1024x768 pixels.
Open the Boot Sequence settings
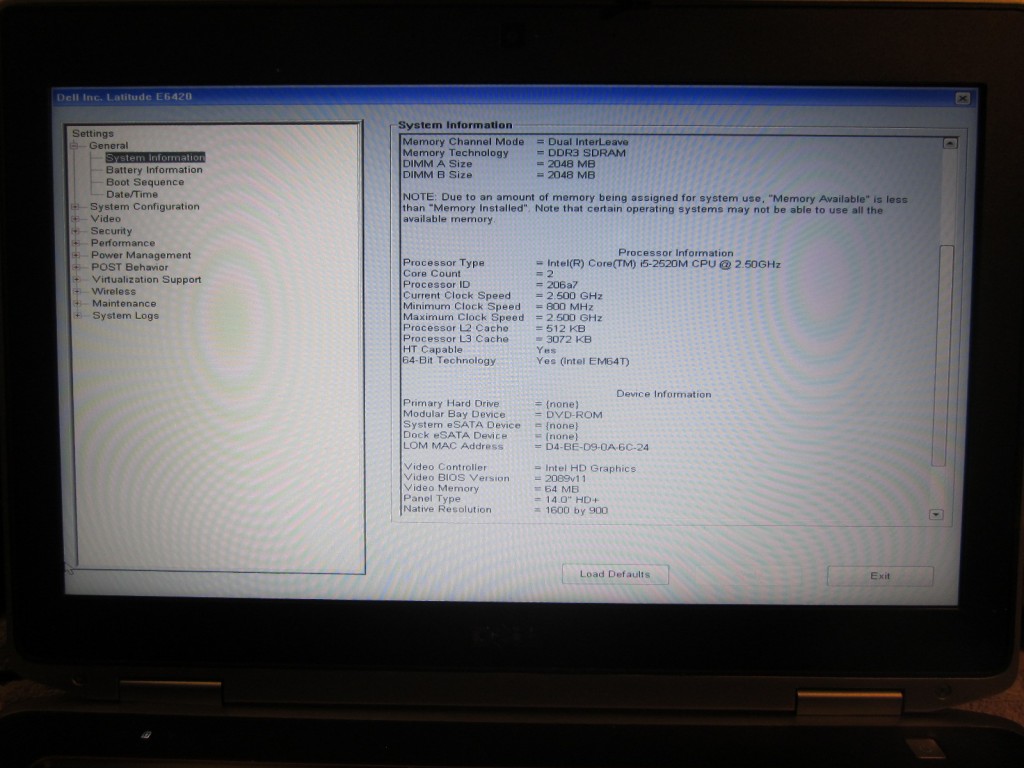(x=145, y=182)
